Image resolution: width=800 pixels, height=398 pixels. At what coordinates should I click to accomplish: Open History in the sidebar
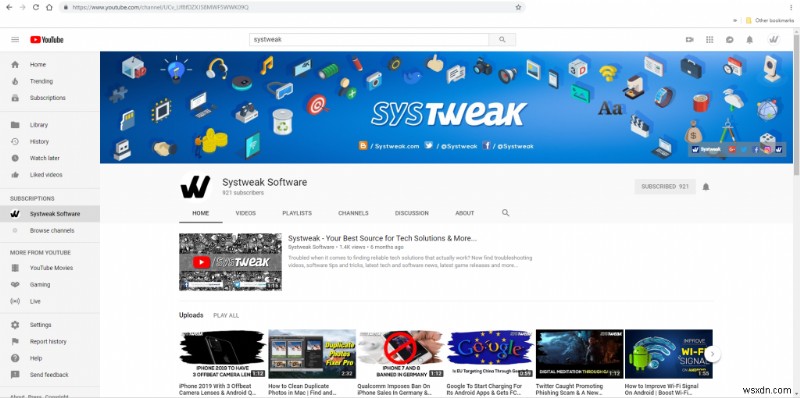[50, 142]
